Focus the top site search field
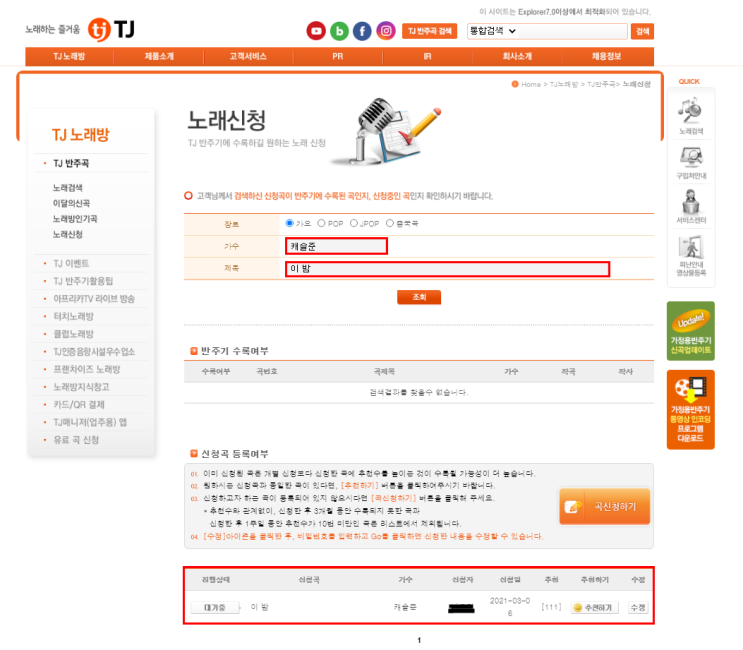The image size is (743, 650). [572, 31]
